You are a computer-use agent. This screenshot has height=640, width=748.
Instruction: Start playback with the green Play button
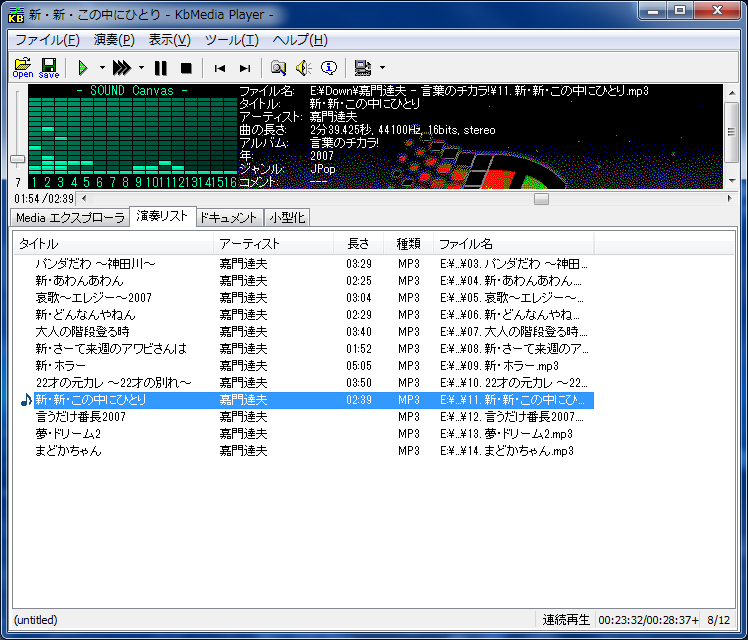tap(83, 68)
